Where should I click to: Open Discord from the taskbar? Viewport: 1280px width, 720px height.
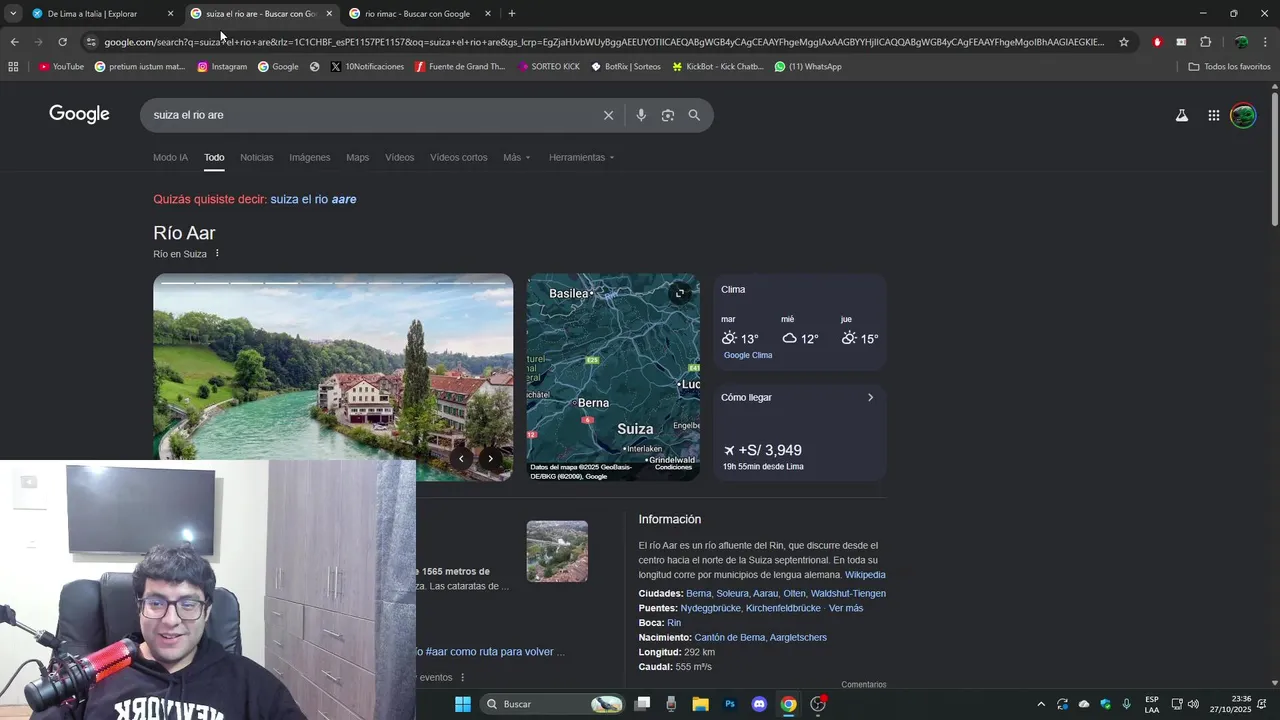coord(759,704)
